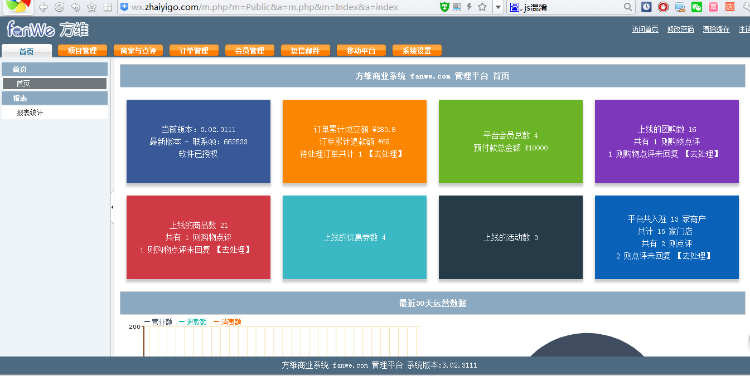
Task: Click the 返回首页 link
Action: [645, 29]
